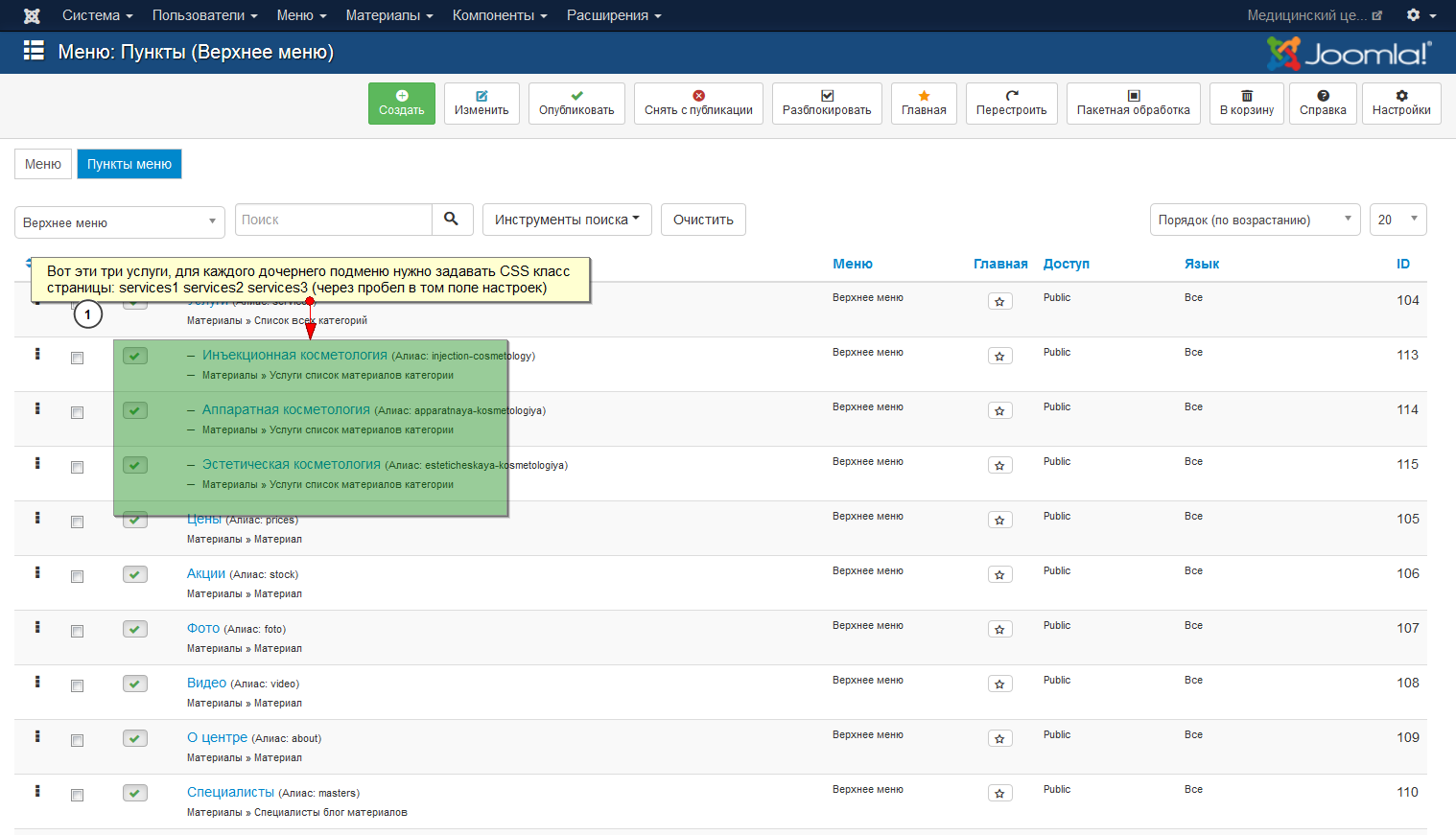Expand Порядок (по возрастанию) sort dropdown
Image resolution: width=1456 pixels, height=835 pixels.
click(1255, 220)
